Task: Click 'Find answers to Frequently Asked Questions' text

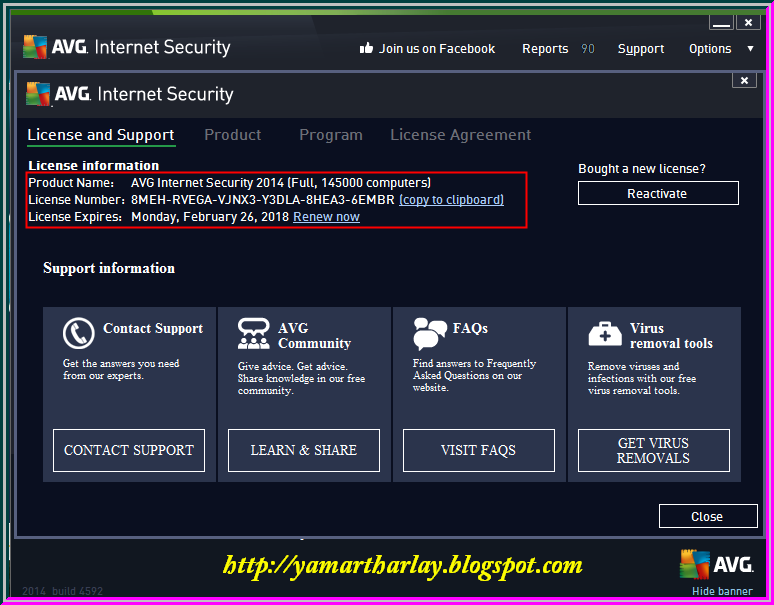Action: [474, 376]
